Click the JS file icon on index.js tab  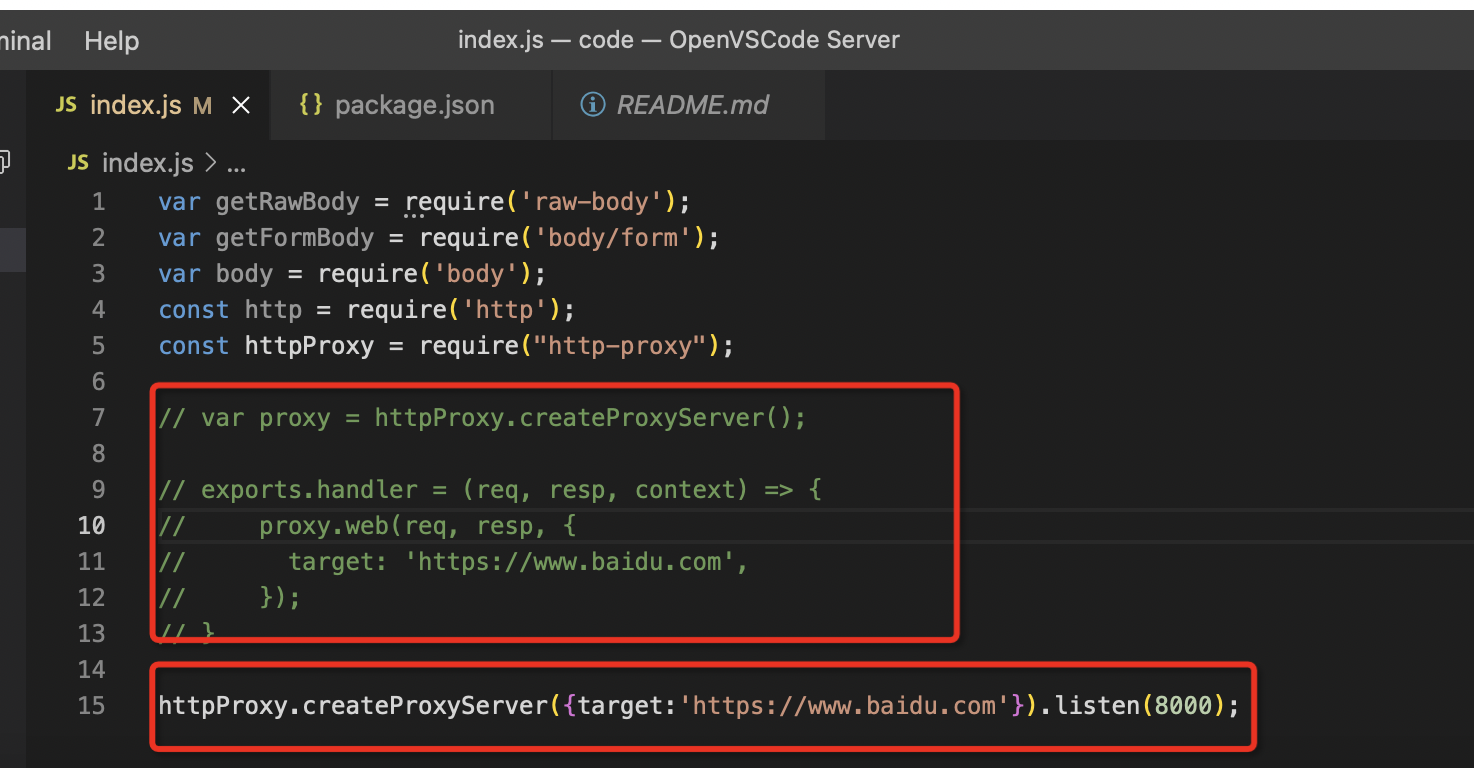coord(66,105)
